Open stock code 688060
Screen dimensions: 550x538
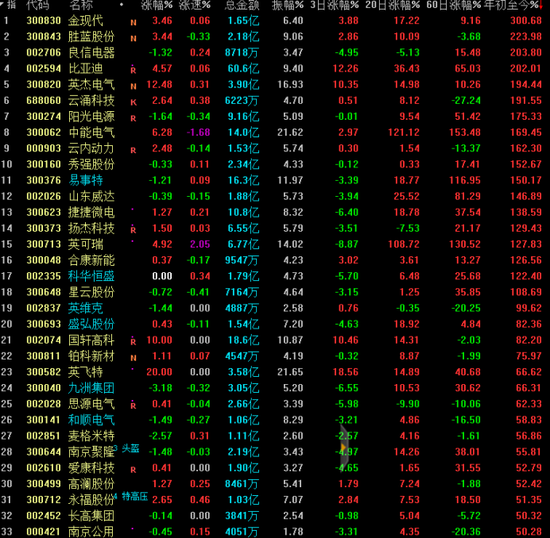pos(43,101)
